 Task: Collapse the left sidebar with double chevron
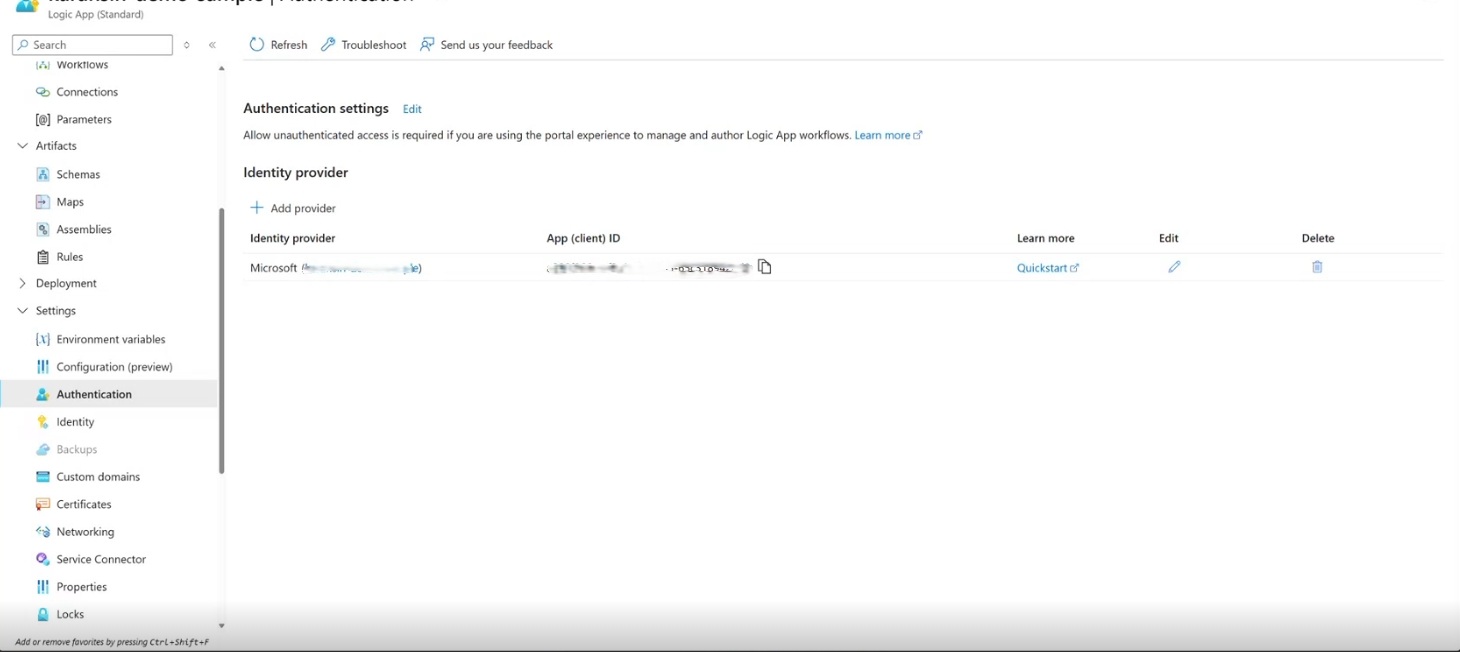pos(211,44)
